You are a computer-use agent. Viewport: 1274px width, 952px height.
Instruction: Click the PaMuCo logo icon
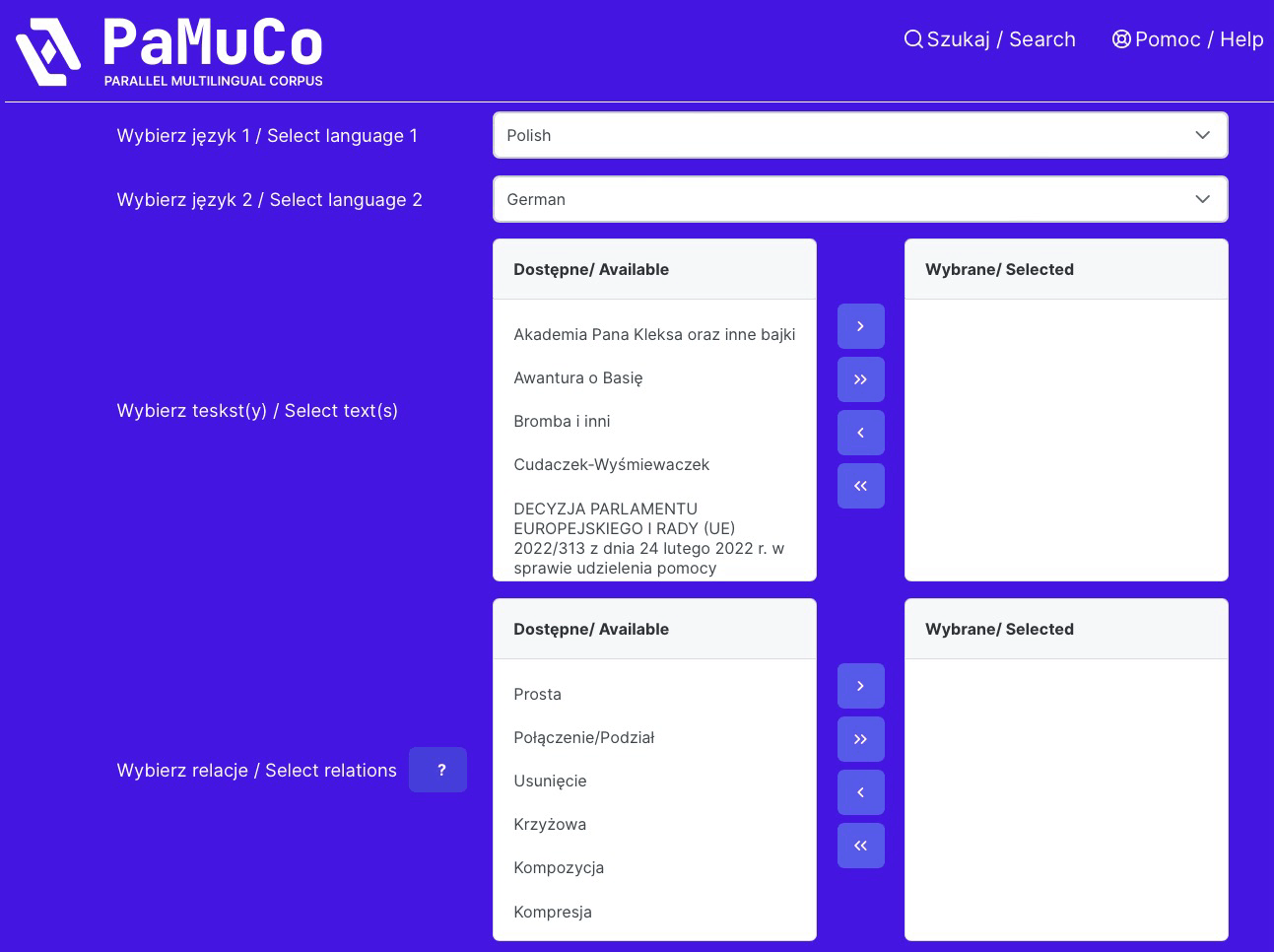click(x=47, y=52)
